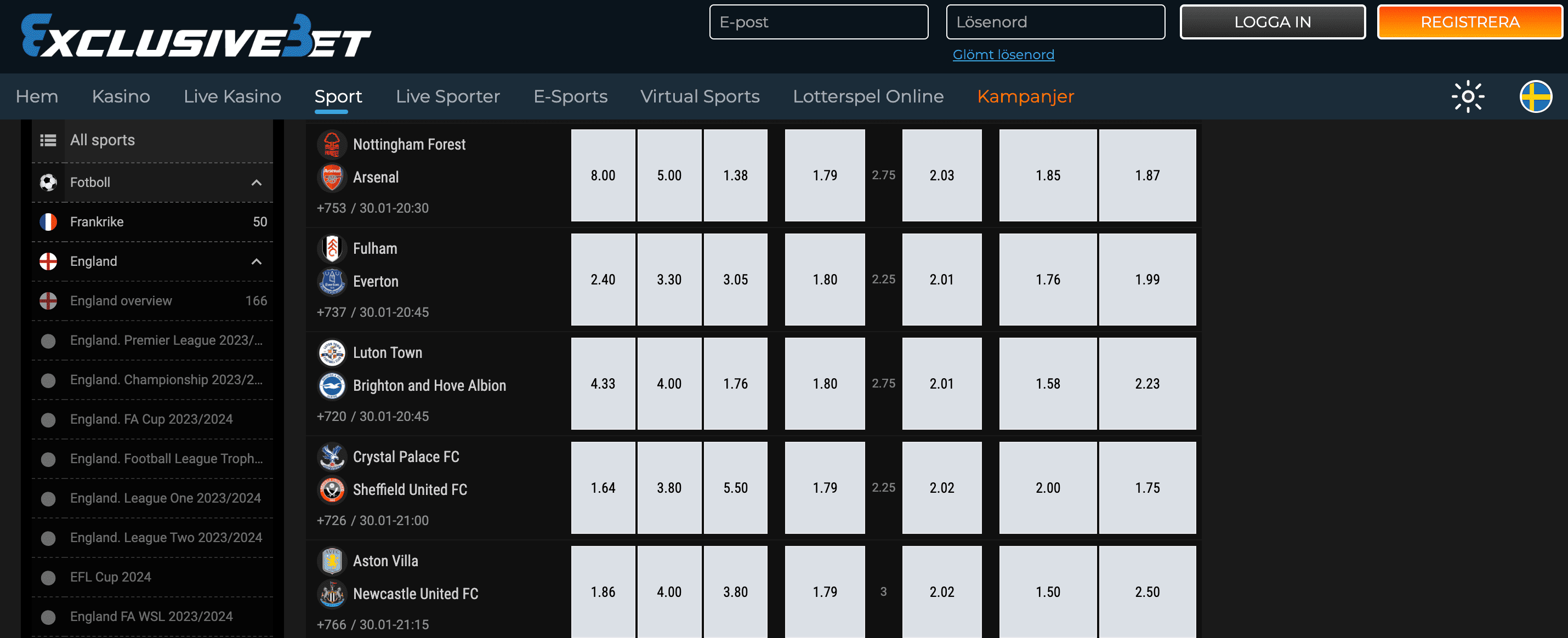1568x638 pixels.
Task: Open Frankrike with 50 events
Action: tap(152, 221)
